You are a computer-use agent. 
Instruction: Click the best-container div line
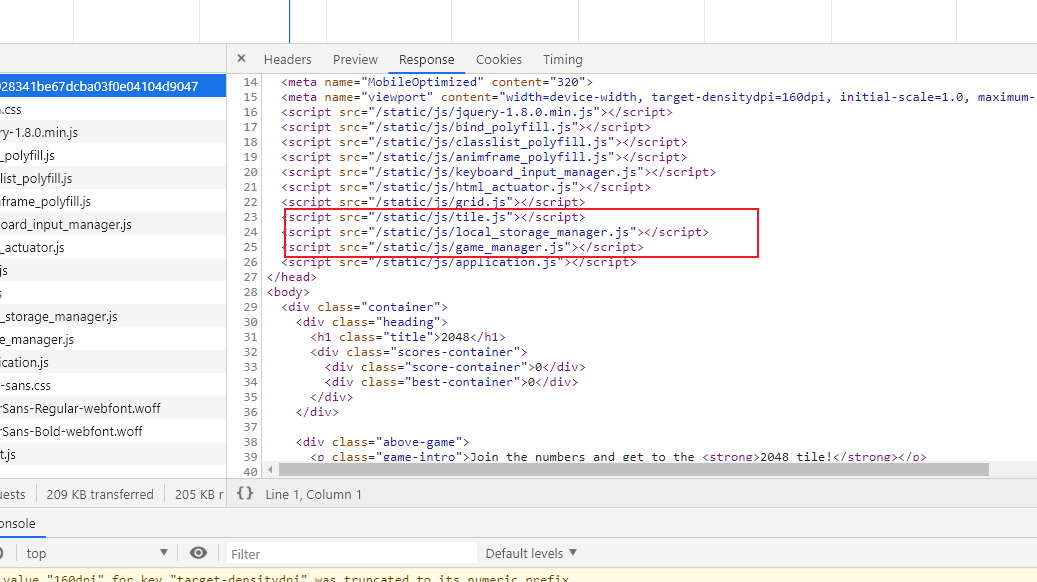pyautogui.click(x=451, y=382)
